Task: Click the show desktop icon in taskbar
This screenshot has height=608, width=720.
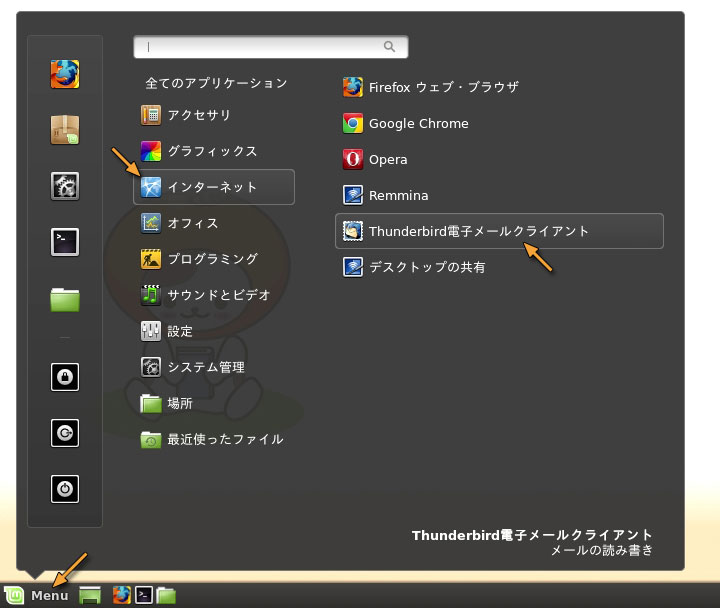Action: pos(90,595)
